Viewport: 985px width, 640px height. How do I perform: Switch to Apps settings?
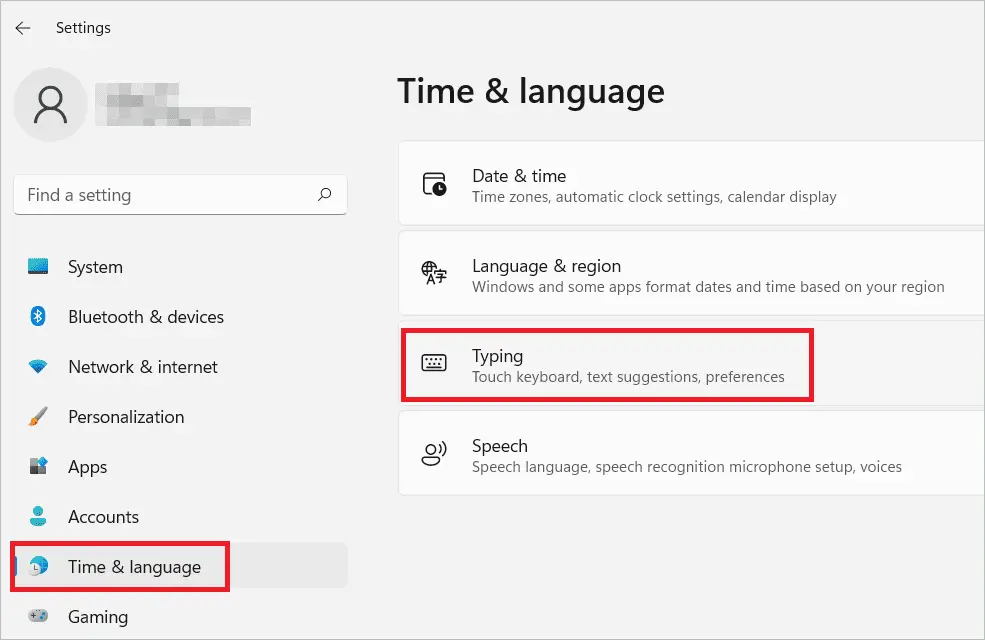click(87, 467)
